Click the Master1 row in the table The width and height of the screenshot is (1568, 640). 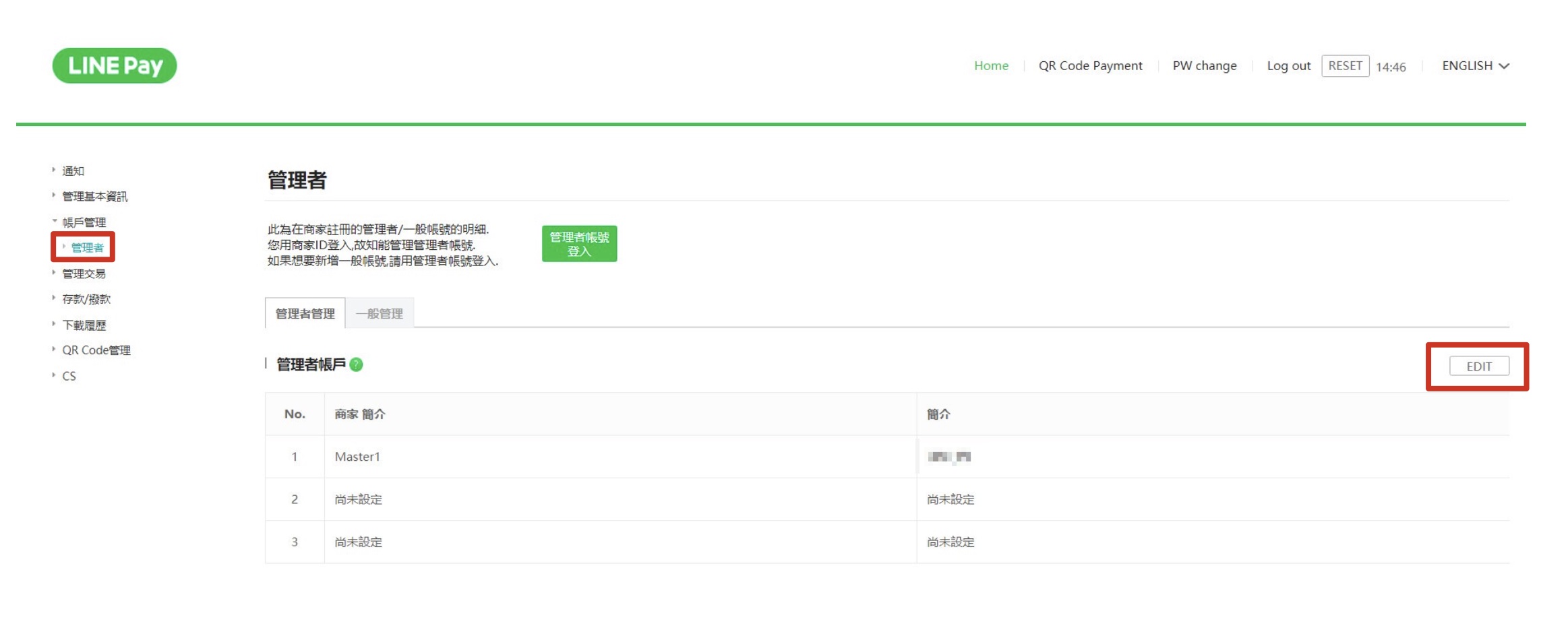click(x=357, y=457)
